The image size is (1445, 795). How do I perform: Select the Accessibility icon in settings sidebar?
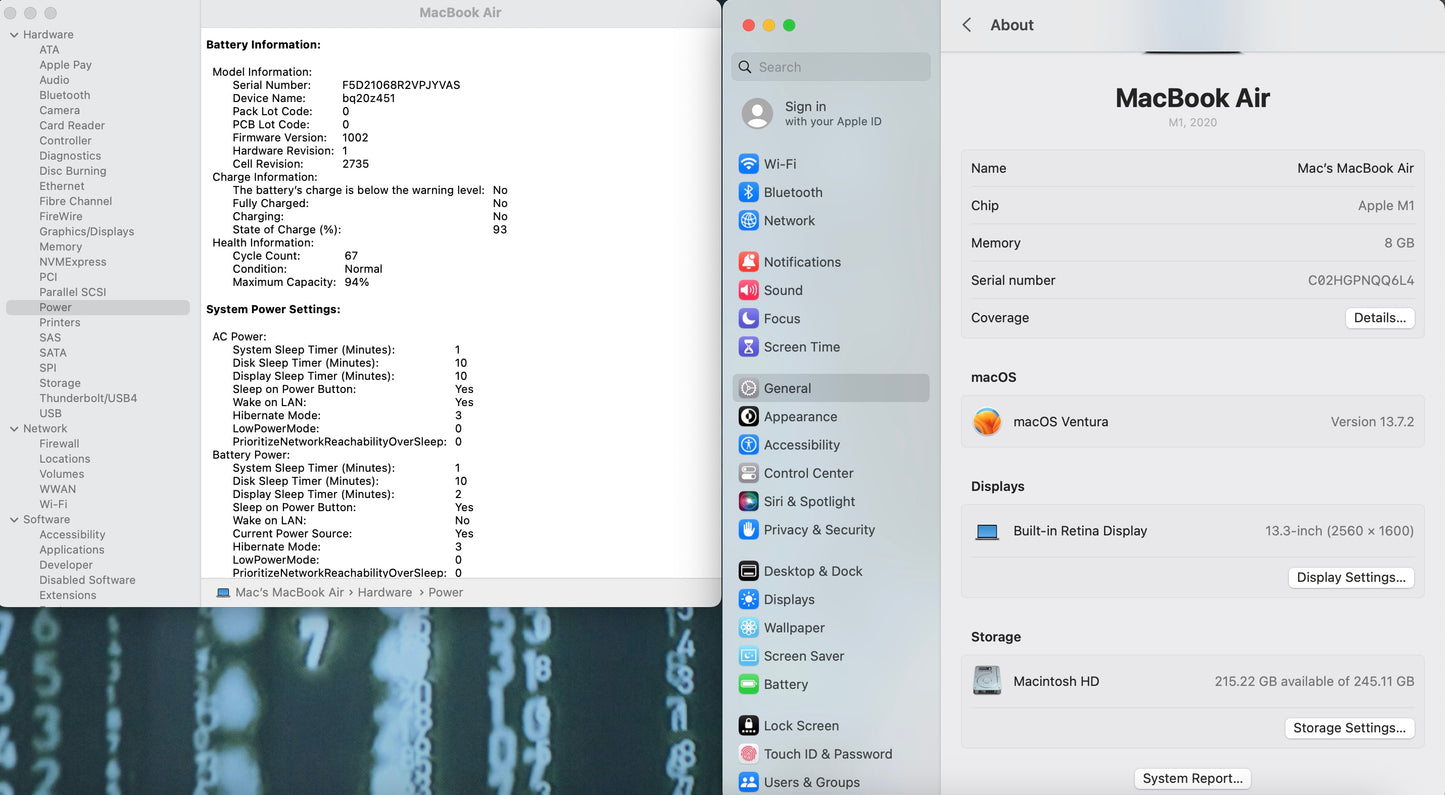(x=748, y=445)
